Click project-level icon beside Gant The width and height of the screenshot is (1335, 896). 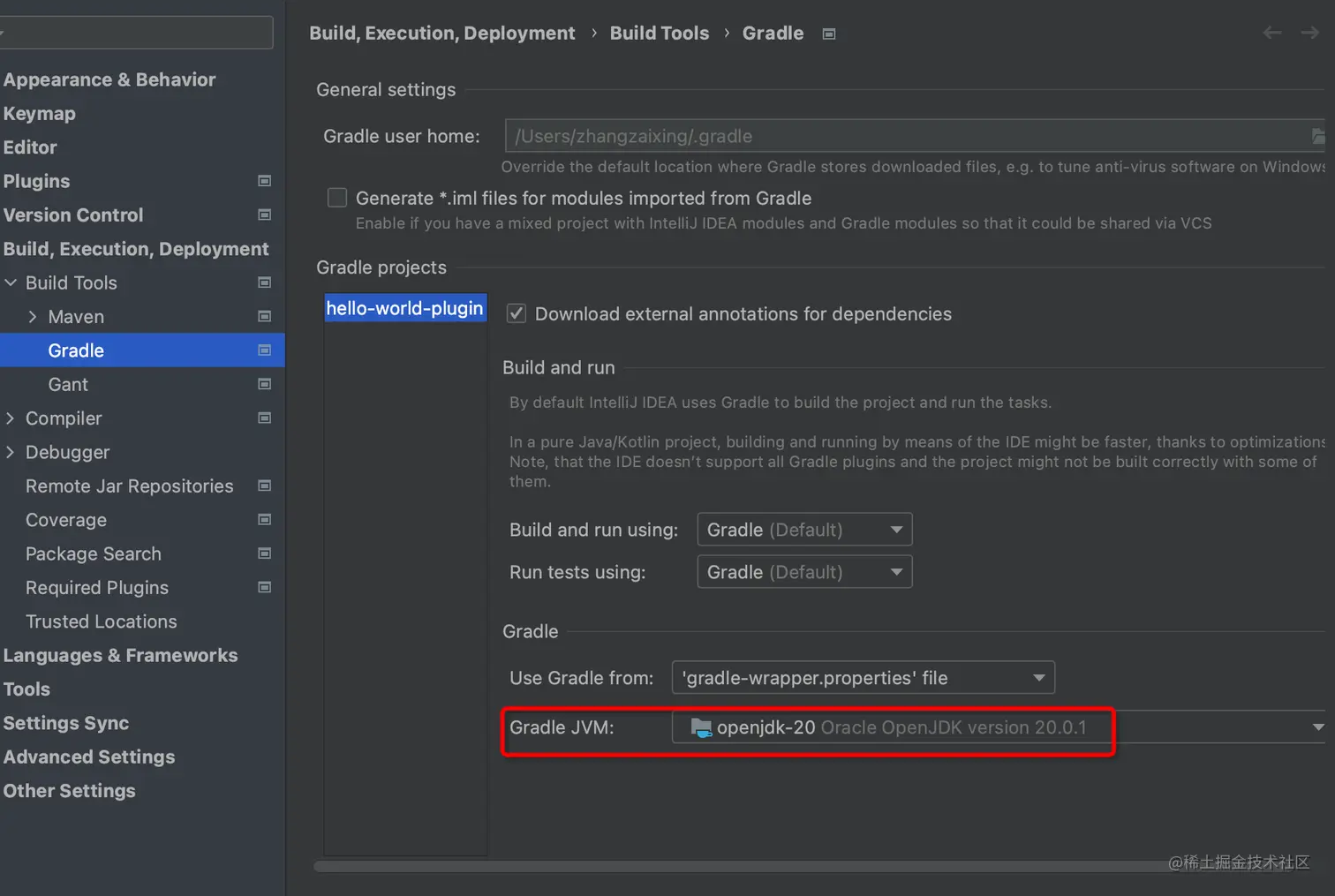[x=264, y=384]
